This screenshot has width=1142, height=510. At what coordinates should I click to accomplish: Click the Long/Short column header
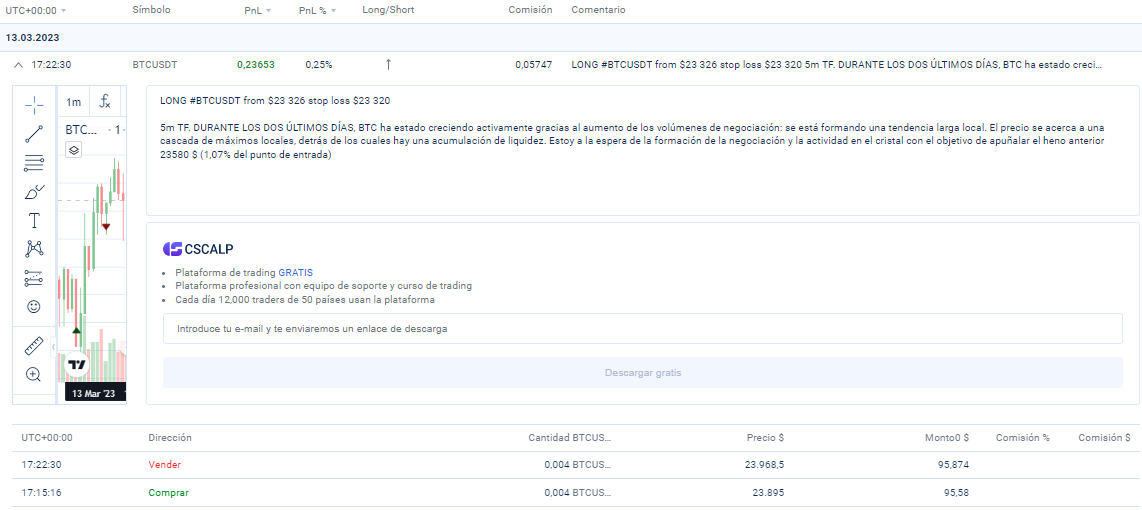(388, 10)
